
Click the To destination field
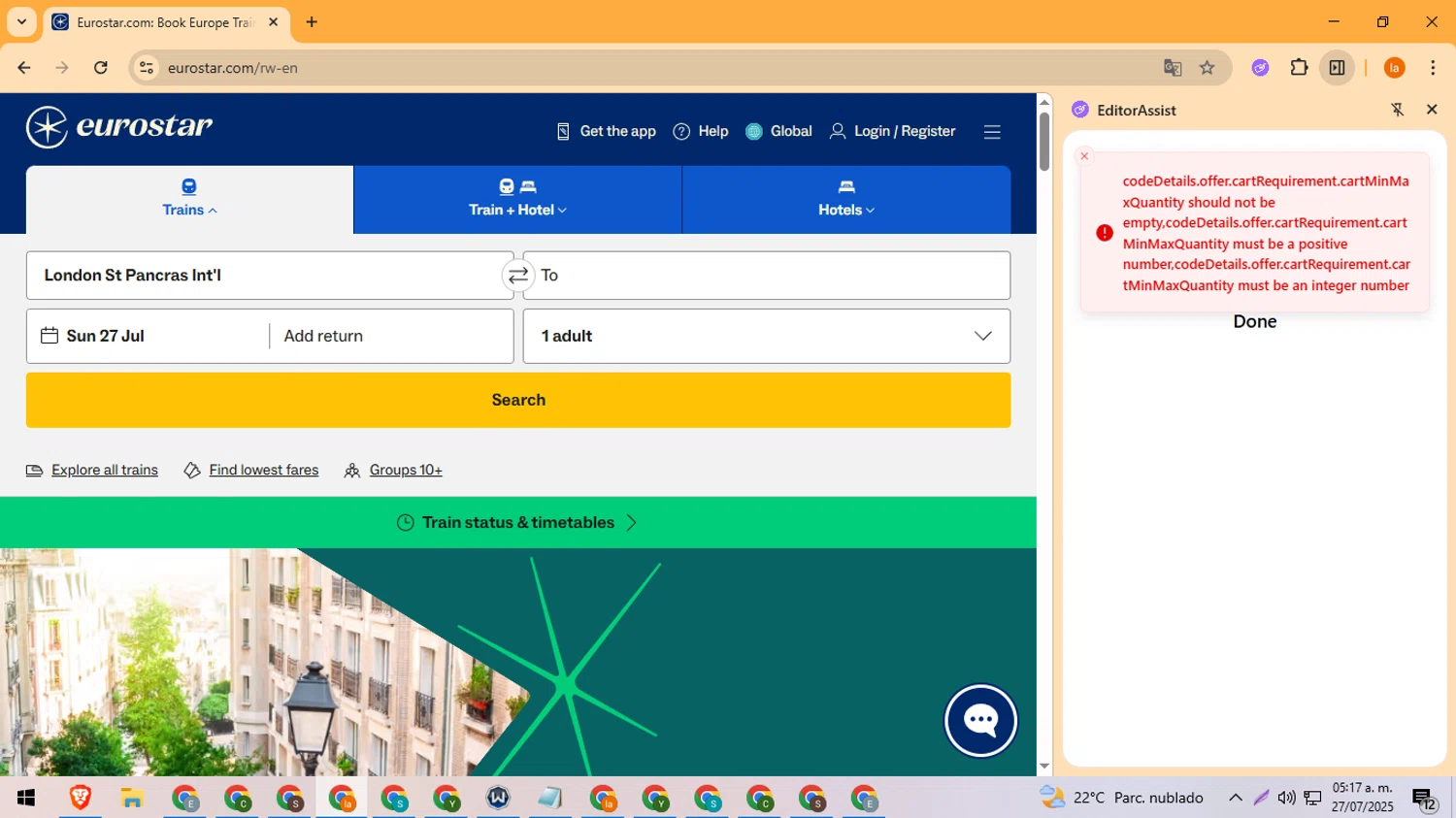click(767, 276)
